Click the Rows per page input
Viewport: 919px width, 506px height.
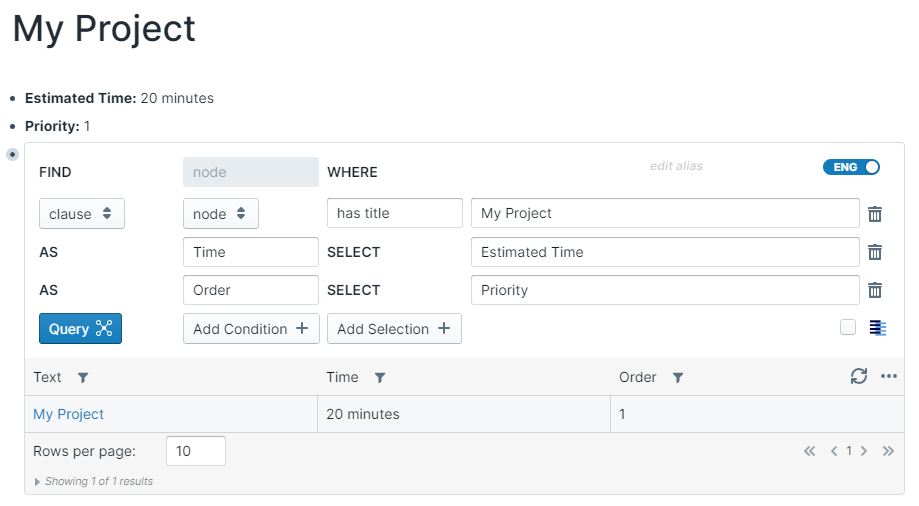(195, 451)
